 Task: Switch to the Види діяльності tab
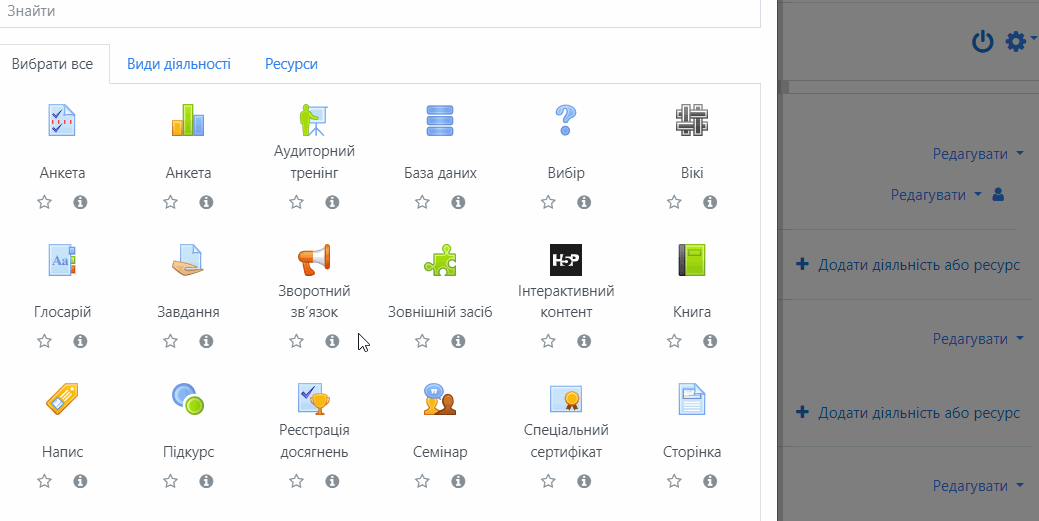[179, 64]
